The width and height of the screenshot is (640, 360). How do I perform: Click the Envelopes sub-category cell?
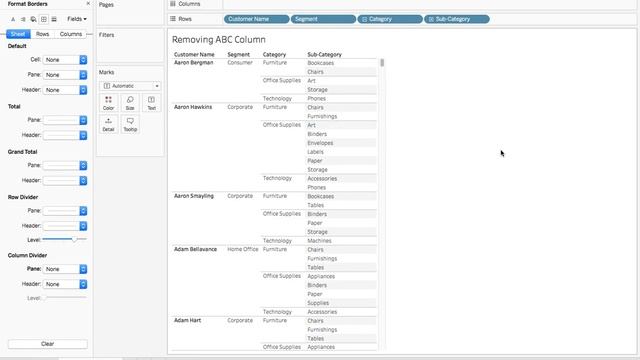tap(320, 143)
